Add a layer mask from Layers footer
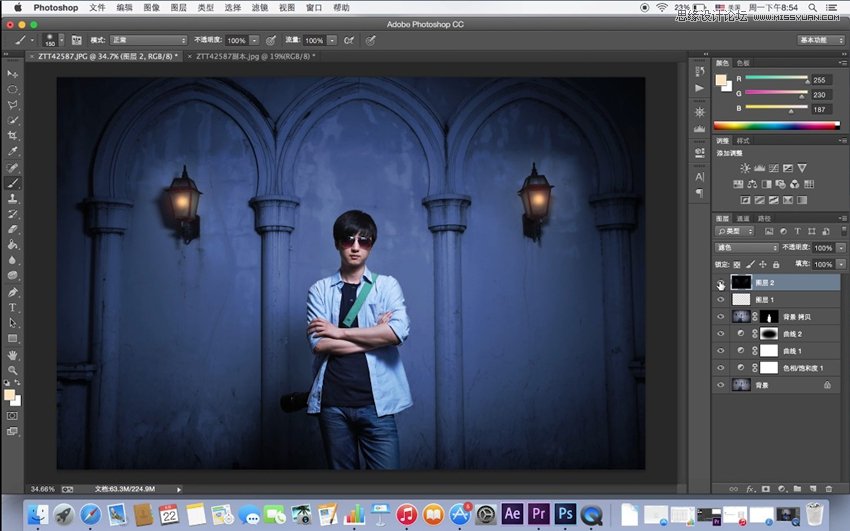Image resolution: width=850 pixels, height=531 pixels. (x=766, y=489)
